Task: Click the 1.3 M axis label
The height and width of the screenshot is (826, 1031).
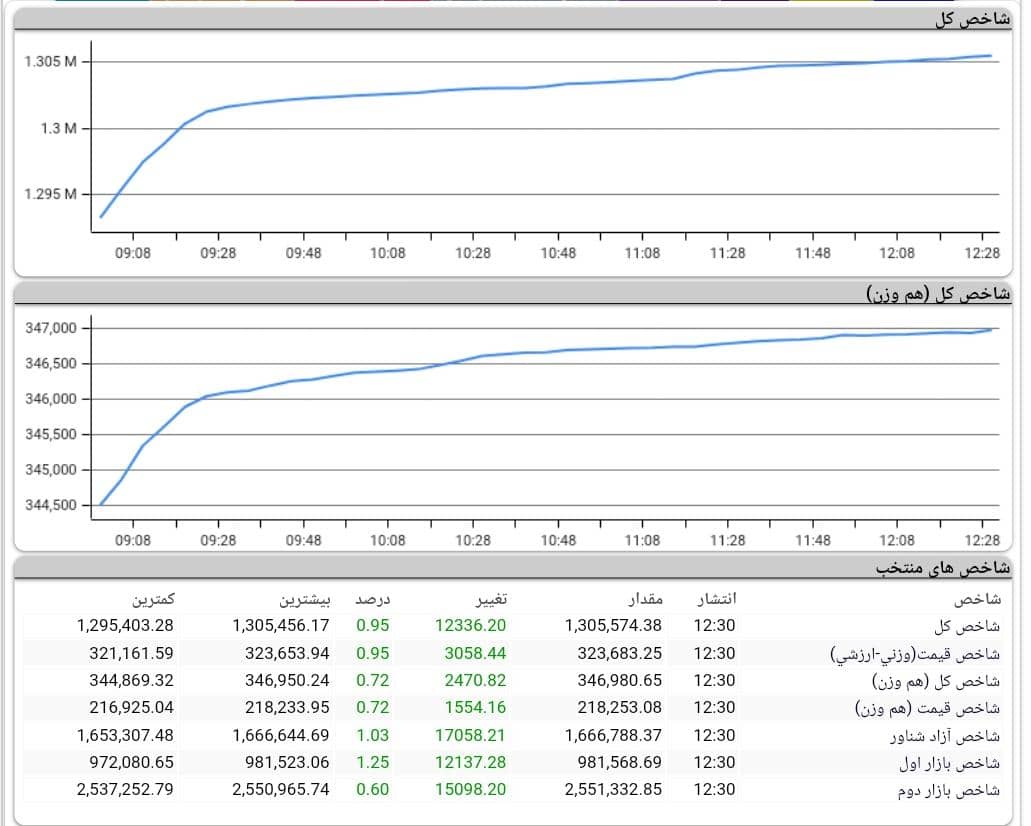Action: (59, 128)
